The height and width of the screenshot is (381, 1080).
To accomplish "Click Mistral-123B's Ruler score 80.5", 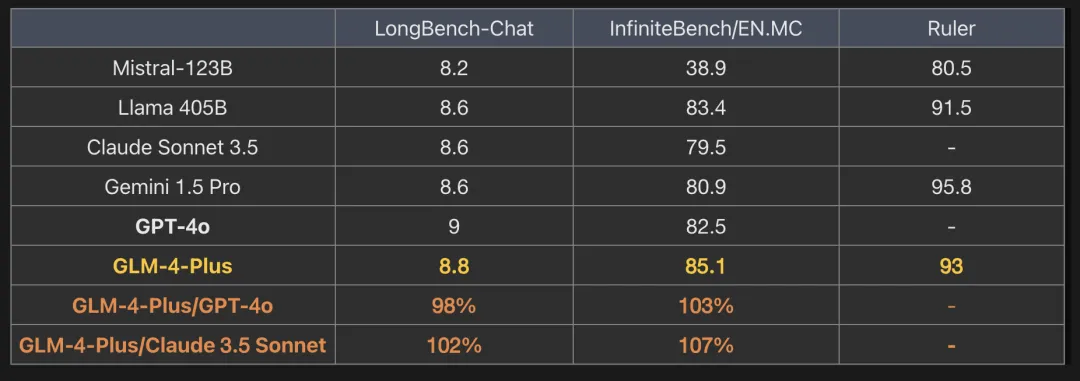I will tap(951, 68).
